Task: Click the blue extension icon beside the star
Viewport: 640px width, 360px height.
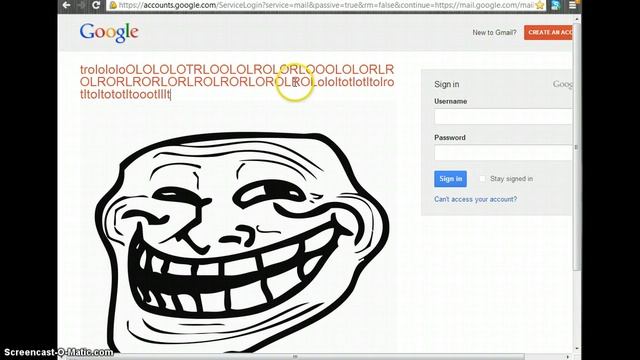Action: [x=556, y=5]
